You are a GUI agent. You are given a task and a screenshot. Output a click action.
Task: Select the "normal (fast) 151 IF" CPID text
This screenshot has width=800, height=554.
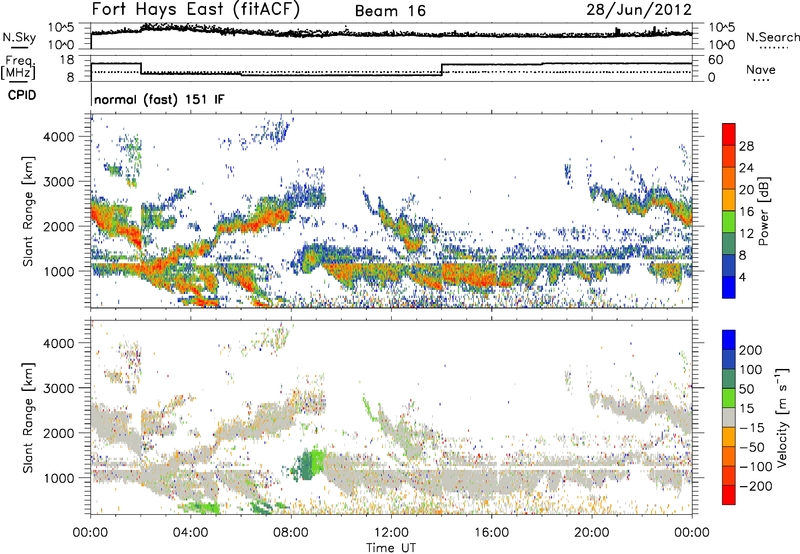point(159,99)
